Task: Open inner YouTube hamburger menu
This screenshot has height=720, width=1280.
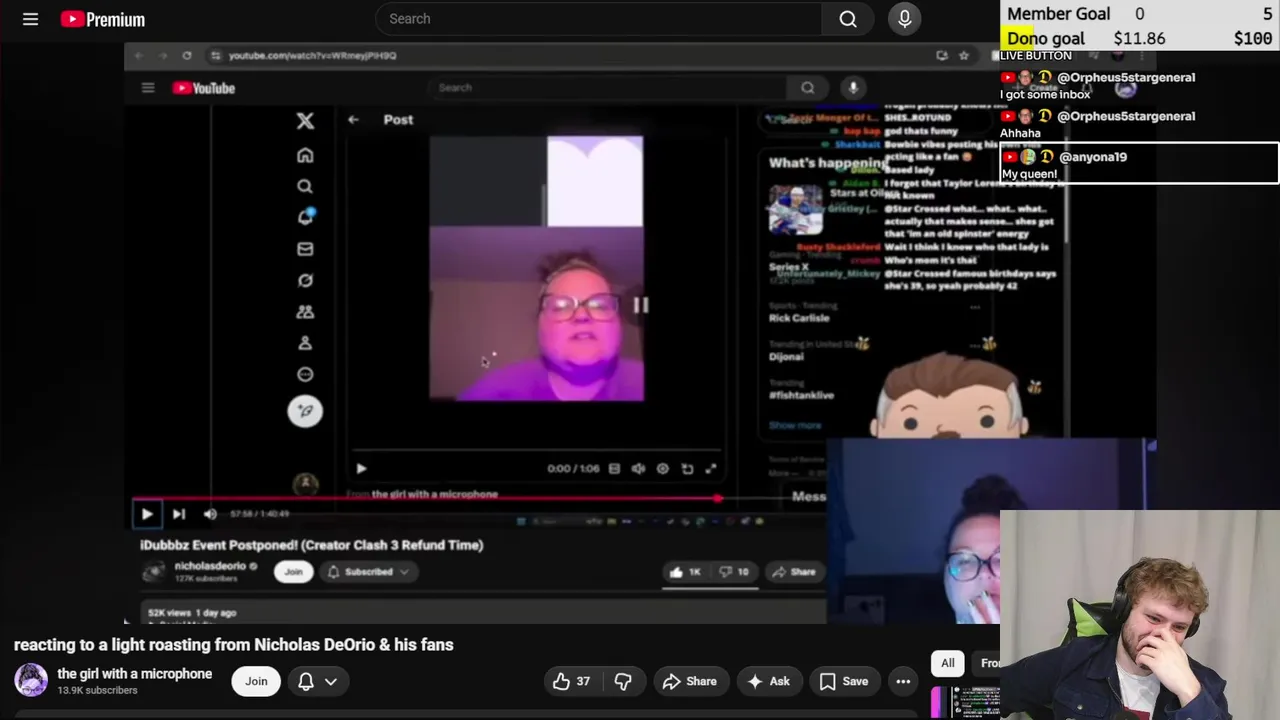Action: (148, 88)
